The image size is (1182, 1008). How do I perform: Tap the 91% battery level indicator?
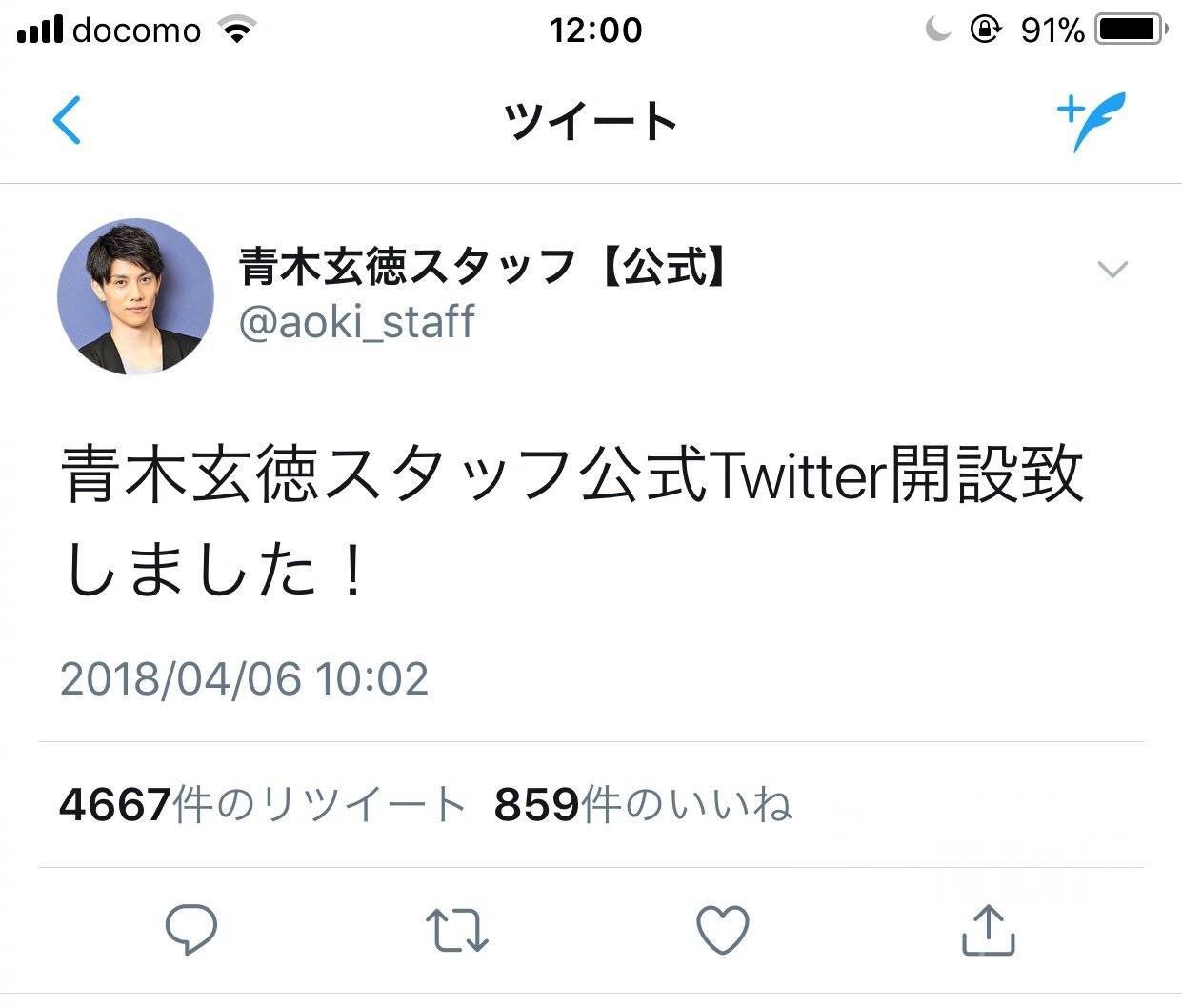[x=1051, y=29]
